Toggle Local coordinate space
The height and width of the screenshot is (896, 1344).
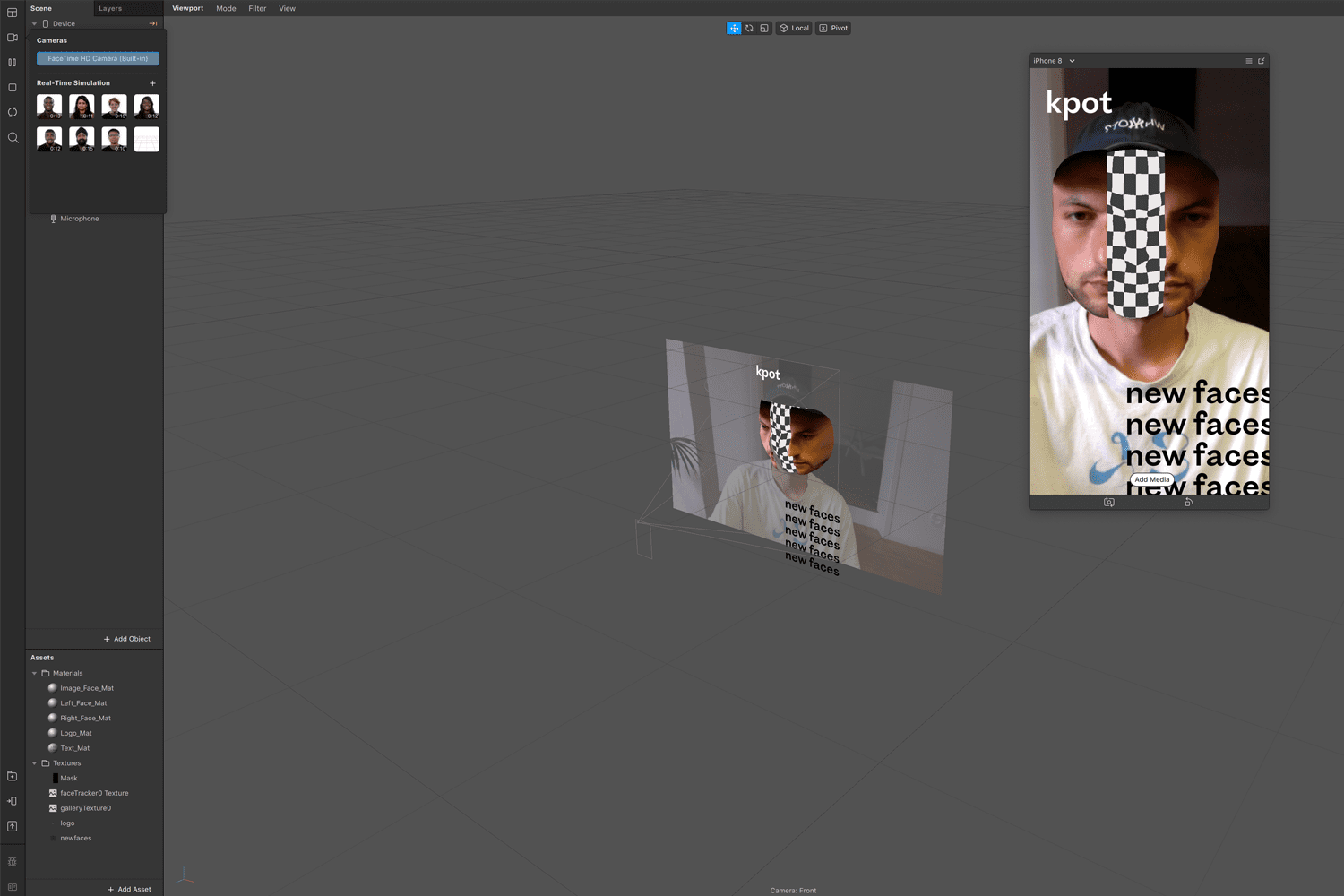point(794,29)
